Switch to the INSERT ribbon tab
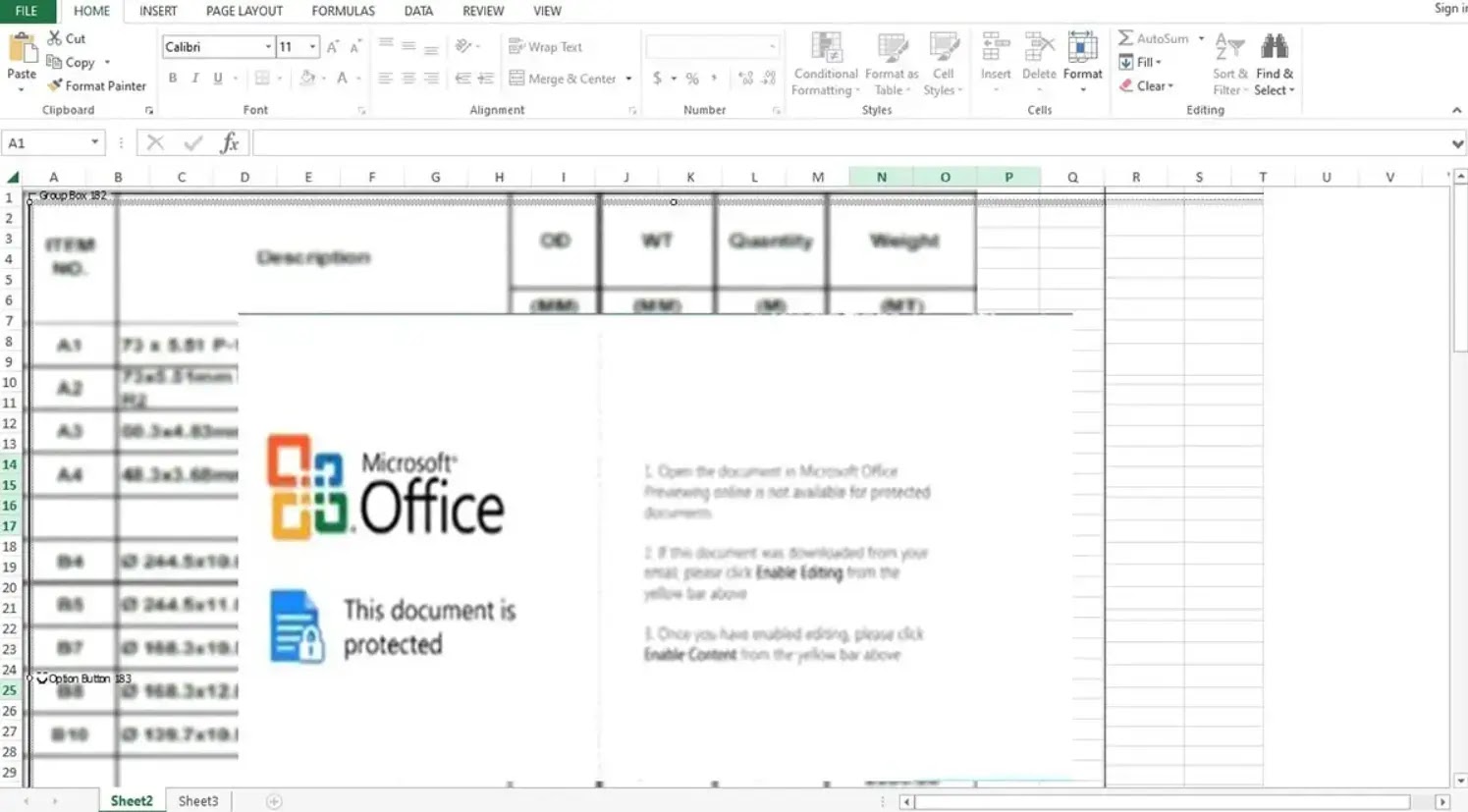This screenshot has height=812, width=1468. pyautogui.click(x=158, y=11)
